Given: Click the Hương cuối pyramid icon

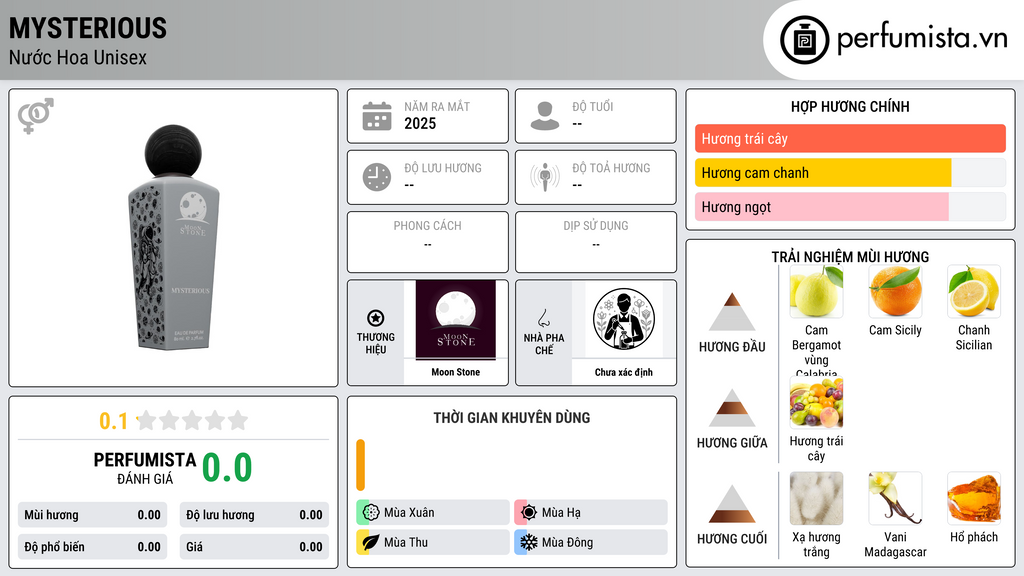Looking at the screenshot, I should coord(732,504).
